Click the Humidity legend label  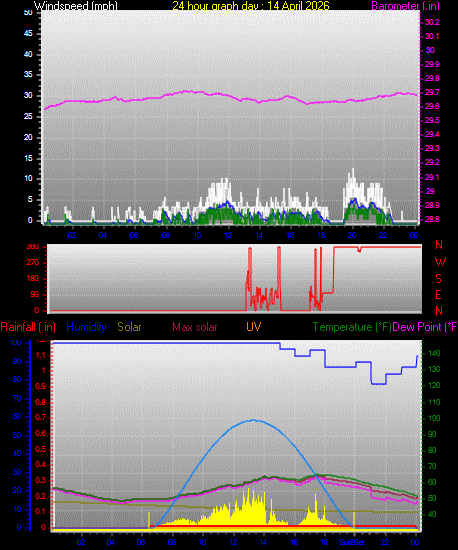86,327
